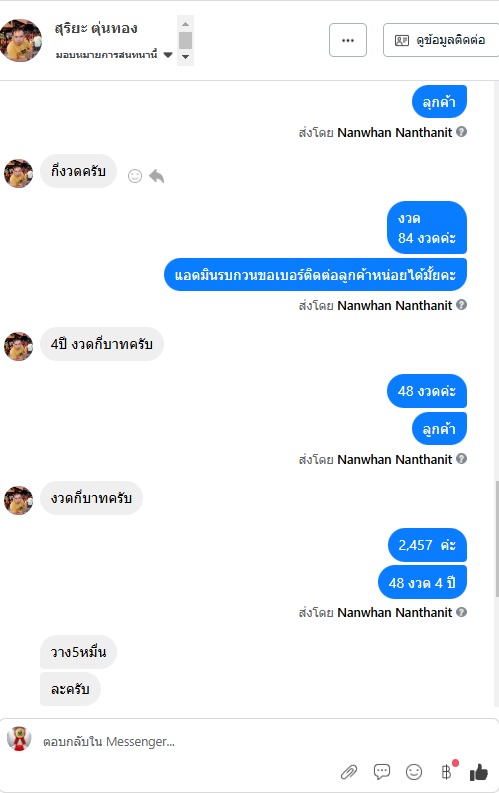Click the header scroll down arrow
499x793 pixels.
point(186,57)
